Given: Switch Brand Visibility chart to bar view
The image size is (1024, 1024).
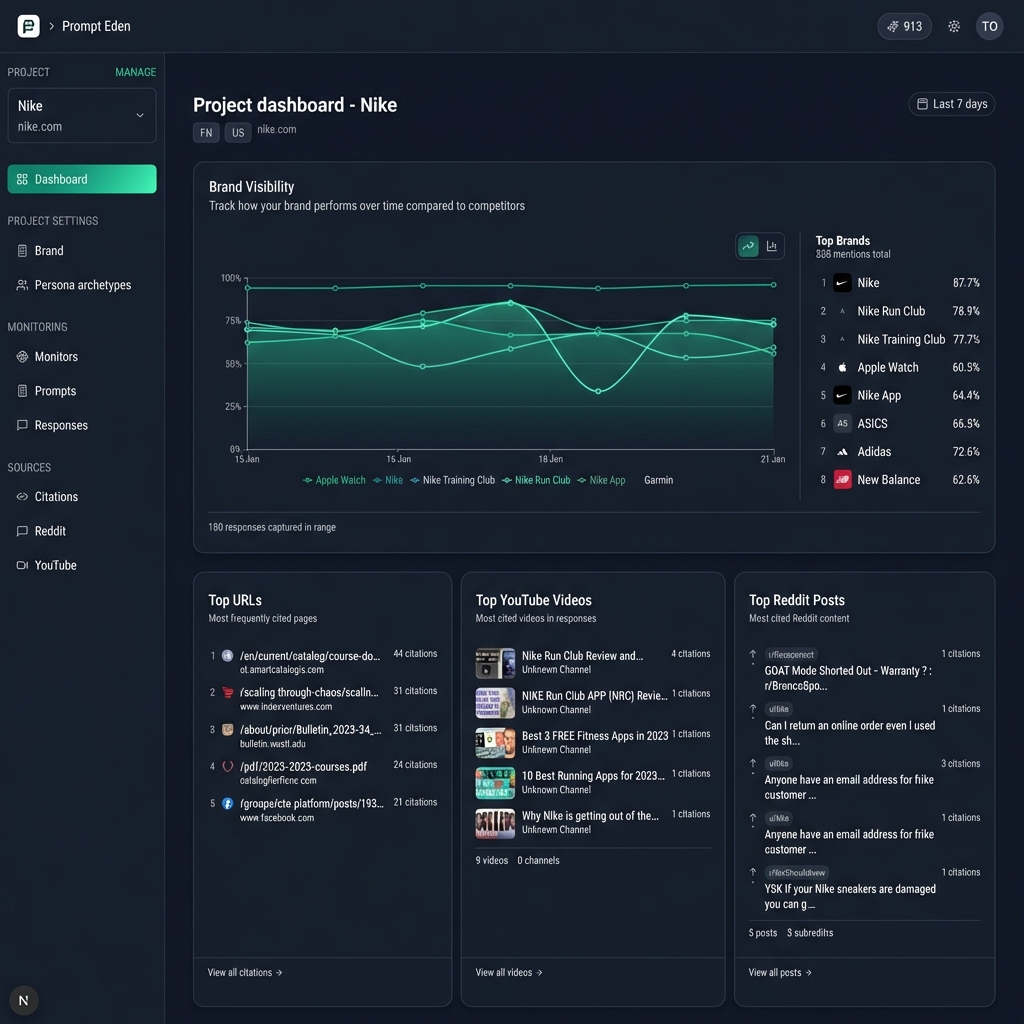Looking at the screenshot, I should [770, 245].
